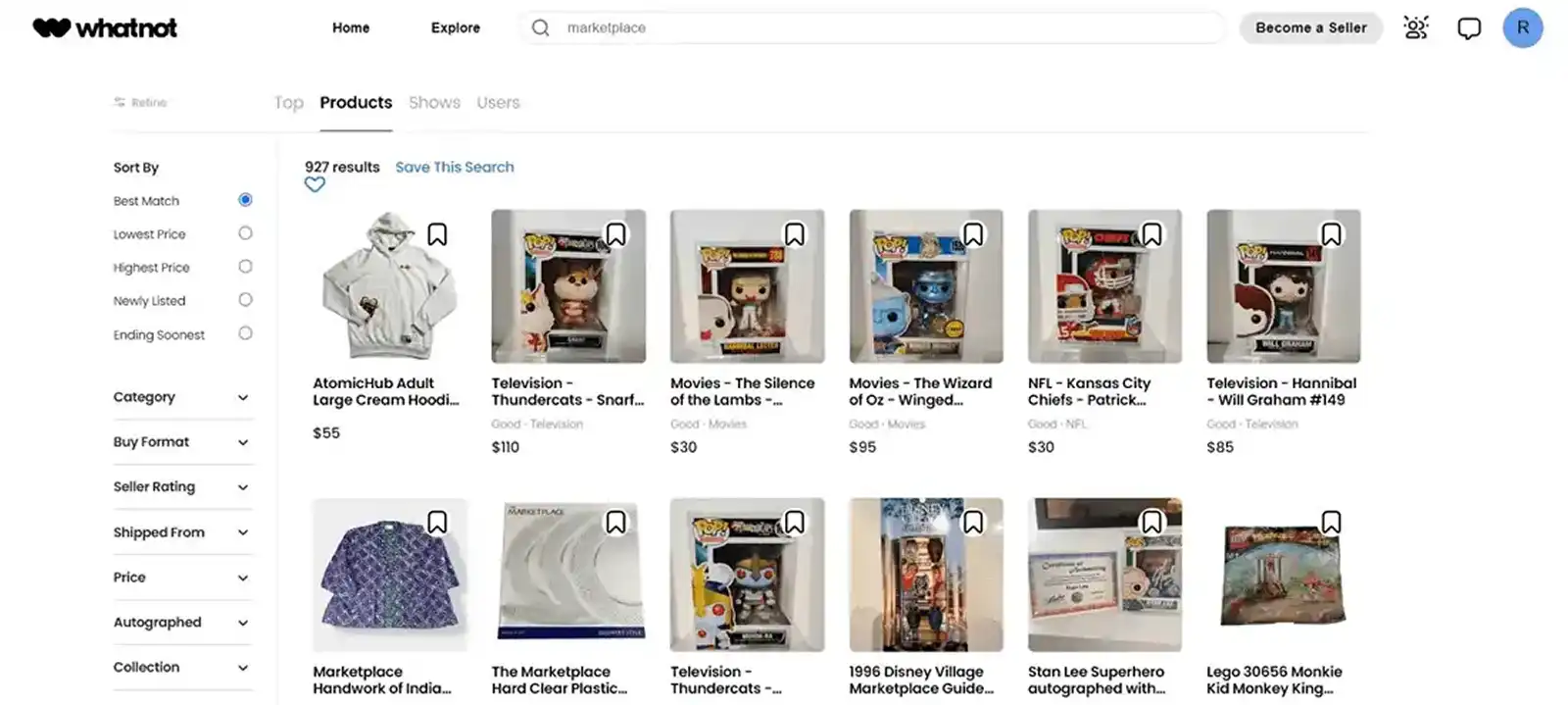1568x705 pixels.
Task: Click the Save This Search link
Action: (455, 167)
